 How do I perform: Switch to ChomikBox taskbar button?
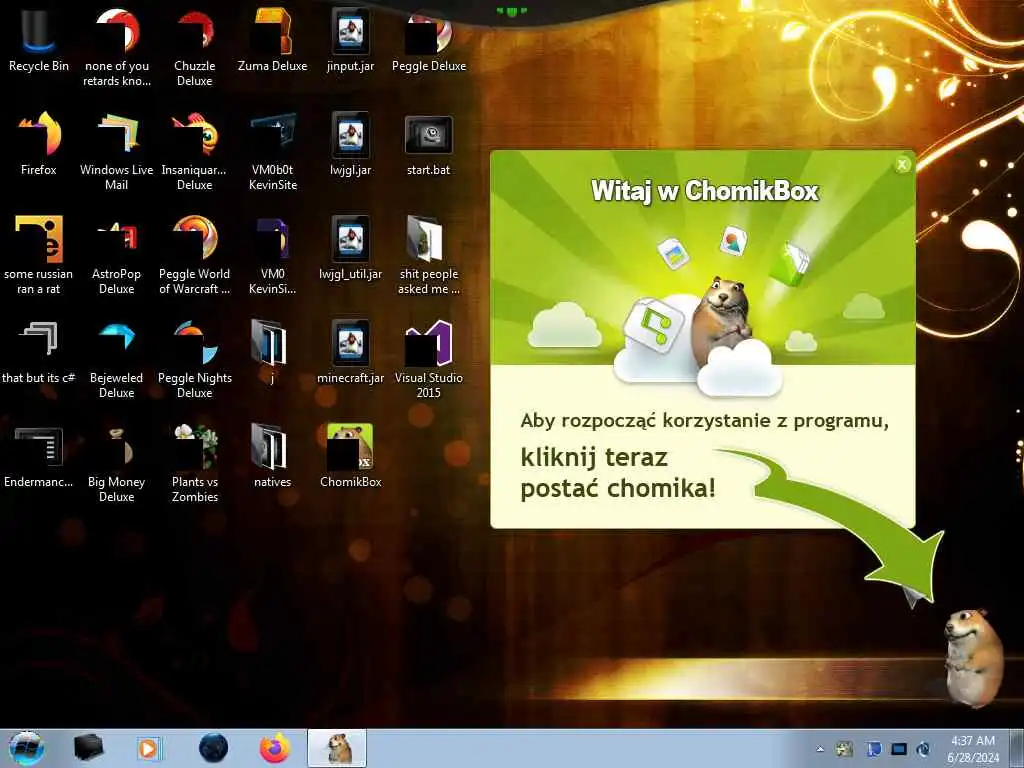tap(337, 748)
